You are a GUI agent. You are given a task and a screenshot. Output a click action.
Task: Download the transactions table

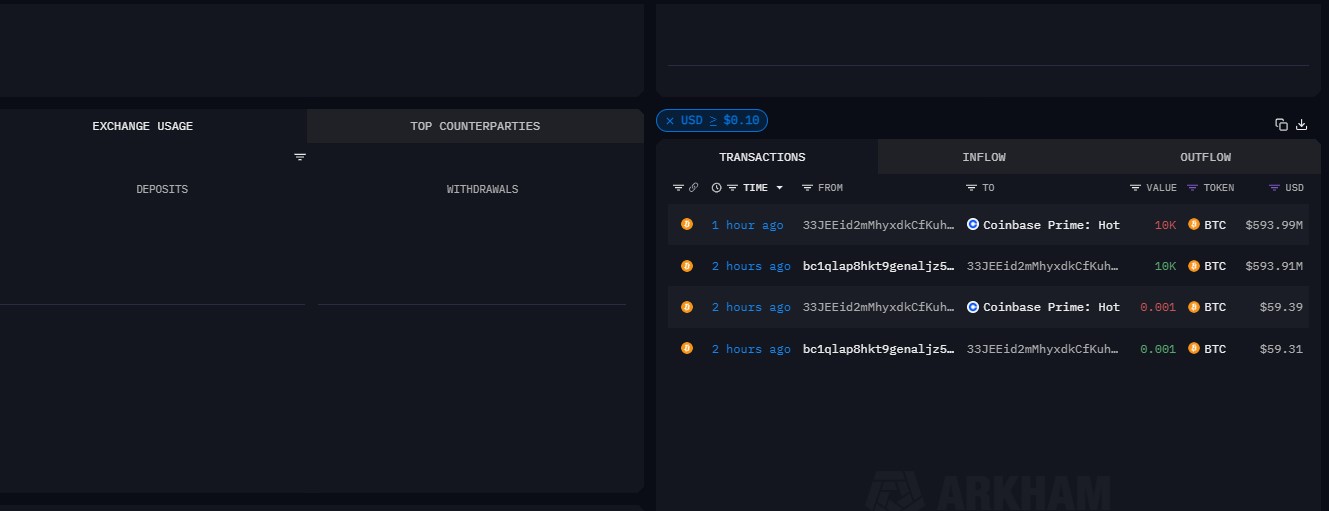[1302, 125]
